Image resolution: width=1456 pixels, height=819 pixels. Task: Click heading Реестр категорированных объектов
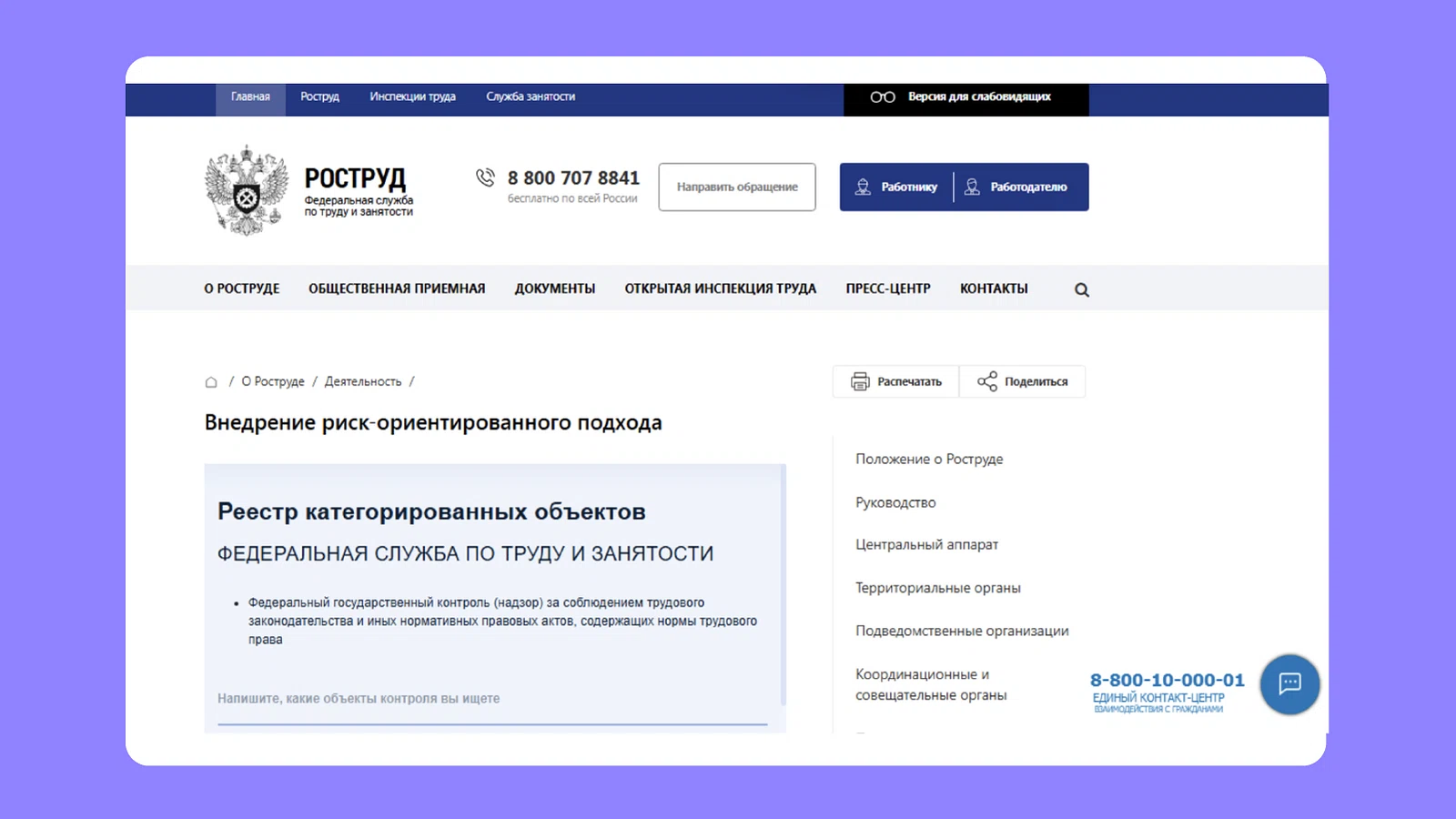[431, 511]
